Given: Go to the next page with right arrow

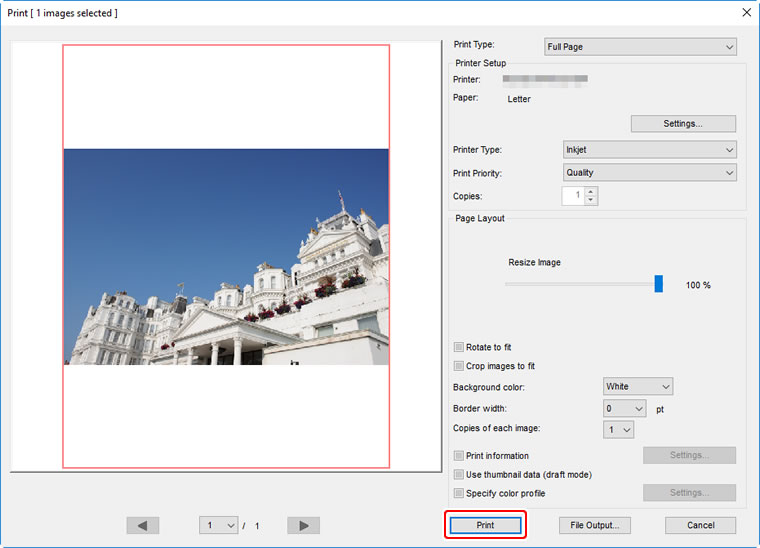Looking at the screenshot, I should point(303,525).
